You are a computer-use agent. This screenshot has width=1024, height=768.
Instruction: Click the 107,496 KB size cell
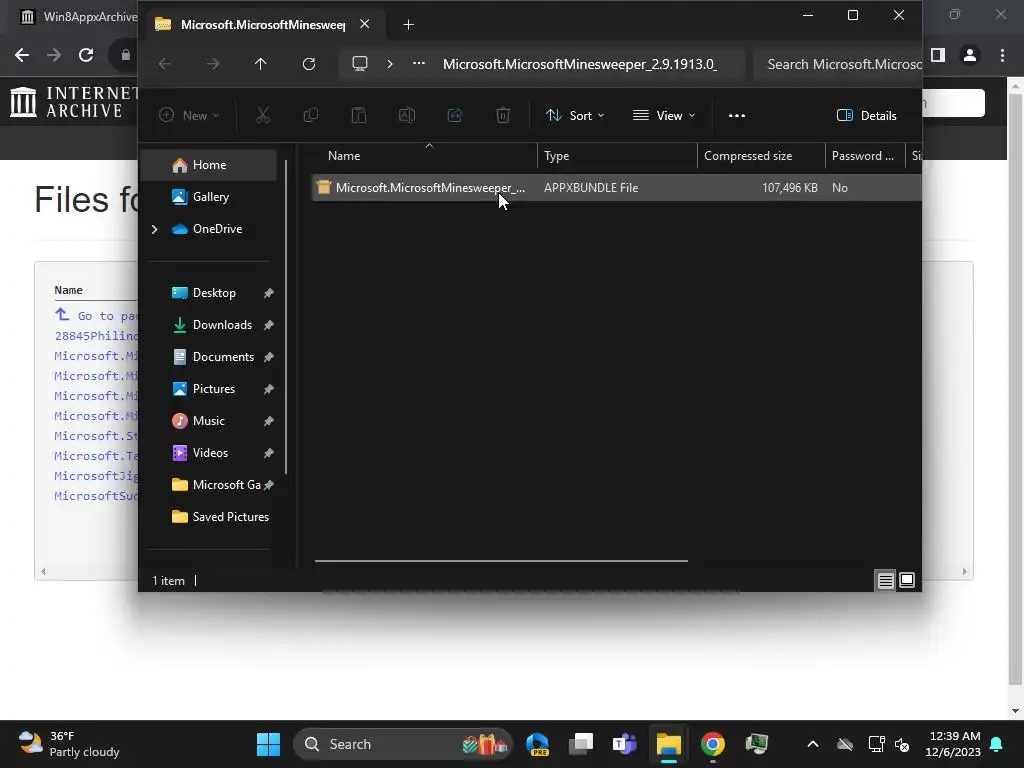click(x=790, y=187)
